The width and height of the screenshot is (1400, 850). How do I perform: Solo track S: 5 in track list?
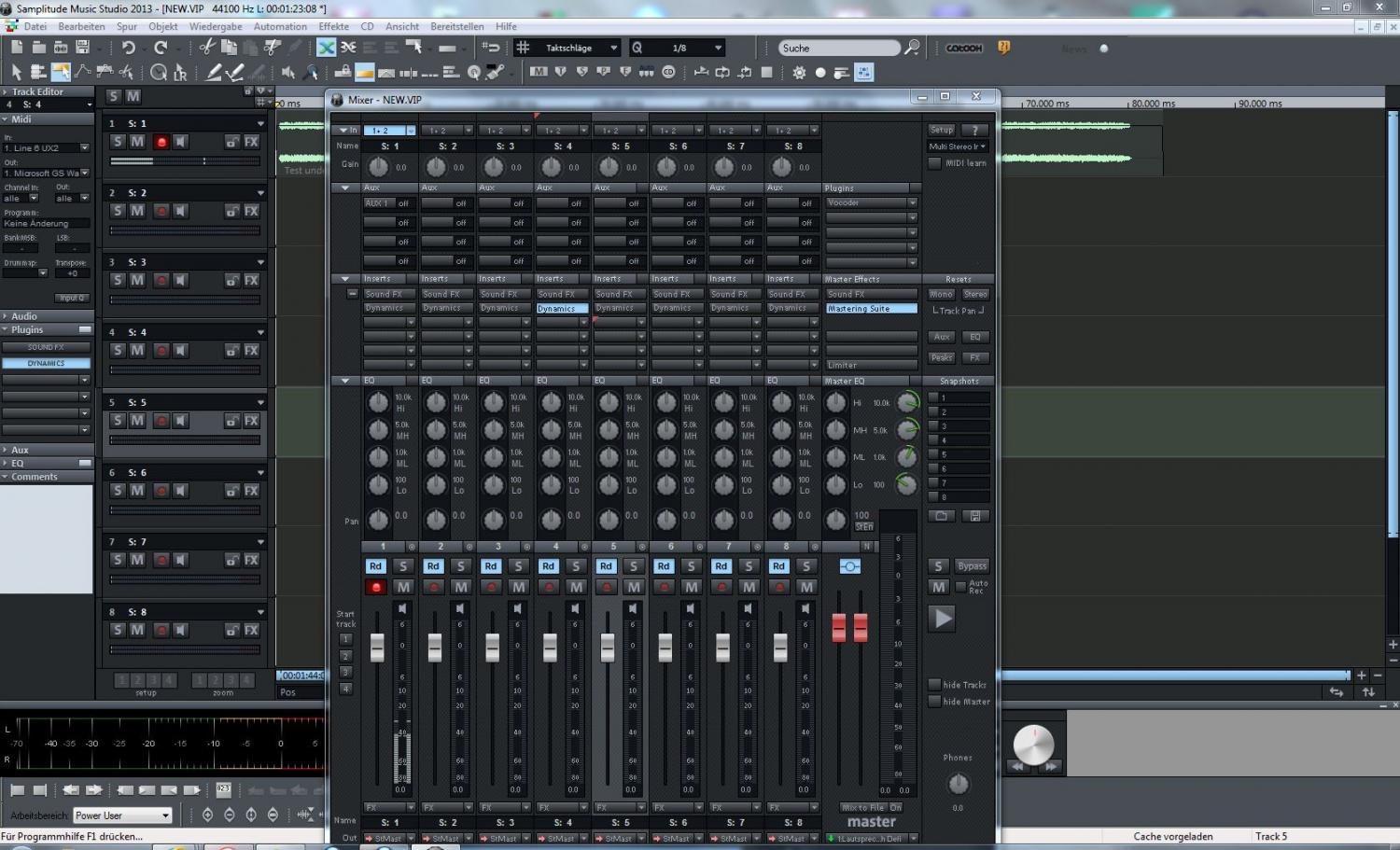118,421
